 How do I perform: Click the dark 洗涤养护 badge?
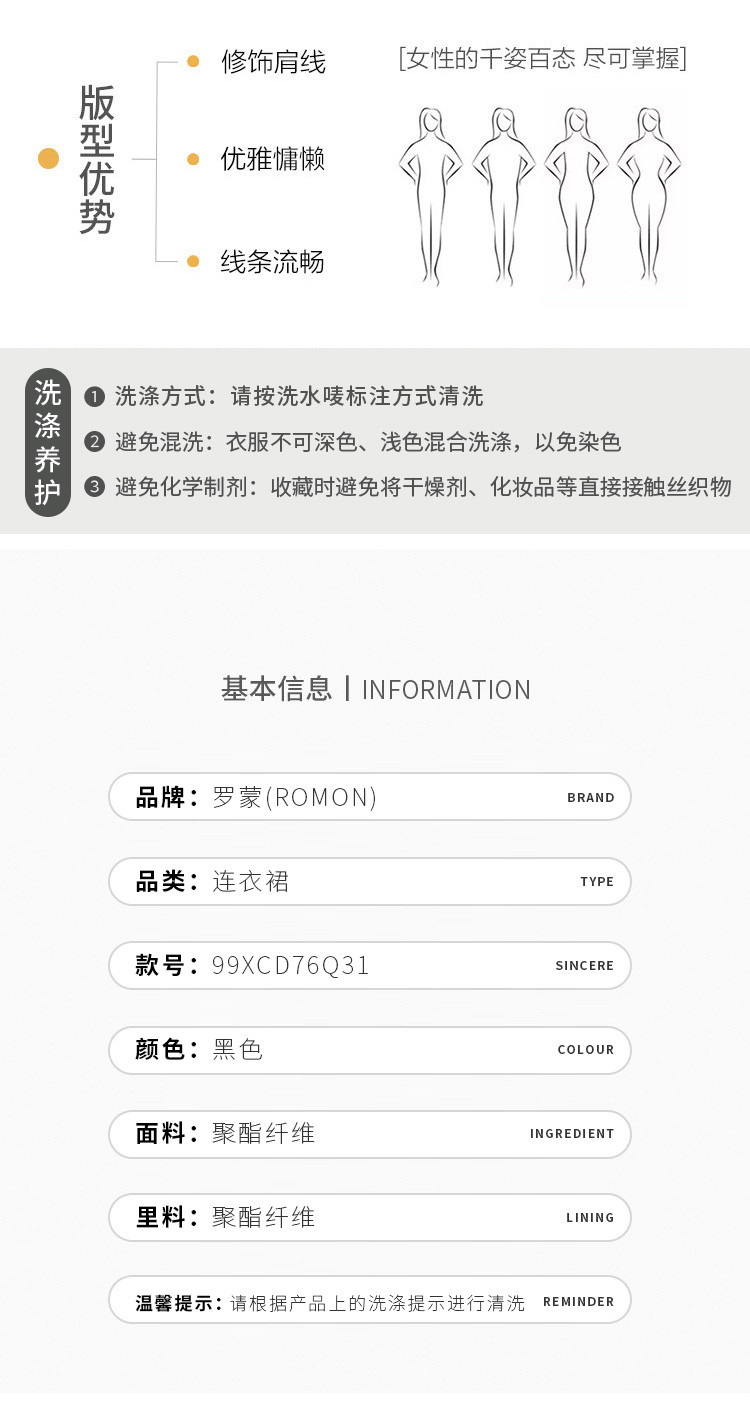(x=48, y=442)
